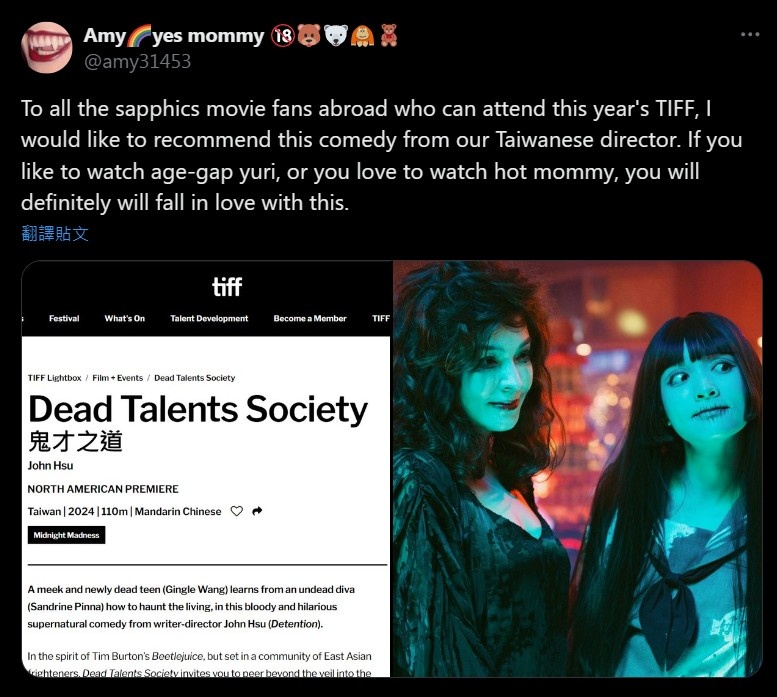Click the 翻譯貼文 translate post link
The width and height of the screenshot is (777, 697).
(x=55, y=233)
